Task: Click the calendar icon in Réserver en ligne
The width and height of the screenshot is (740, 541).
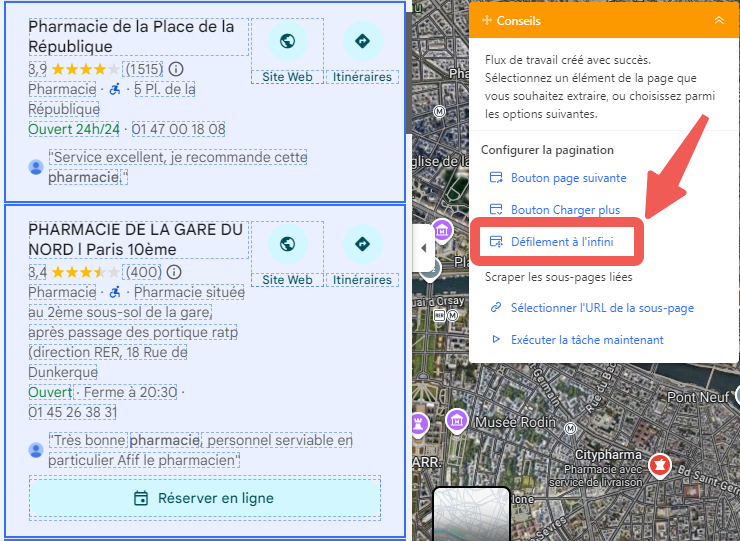Action: [x=141, y=498]
